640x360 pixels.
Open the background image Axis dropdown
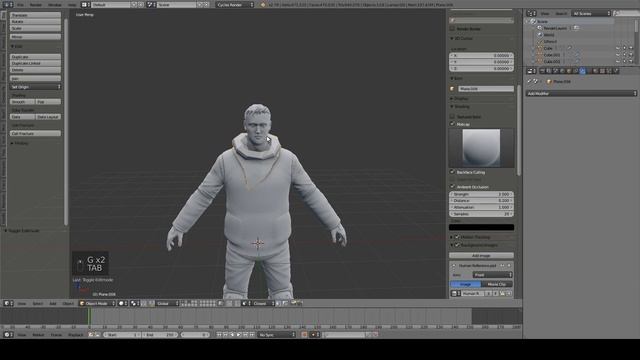pos(493,275)
